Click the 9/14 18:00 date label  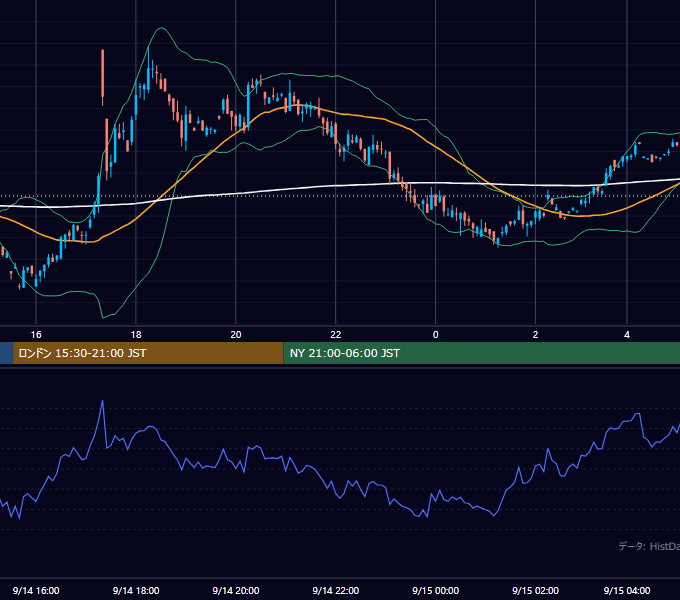click(x=136, y=590)
